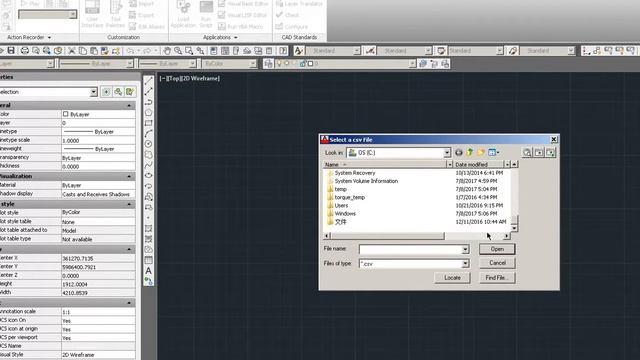Select the System Recovery folder
Image resolution: width=640 pixels, height=360 pixels.
pos(355,173)
